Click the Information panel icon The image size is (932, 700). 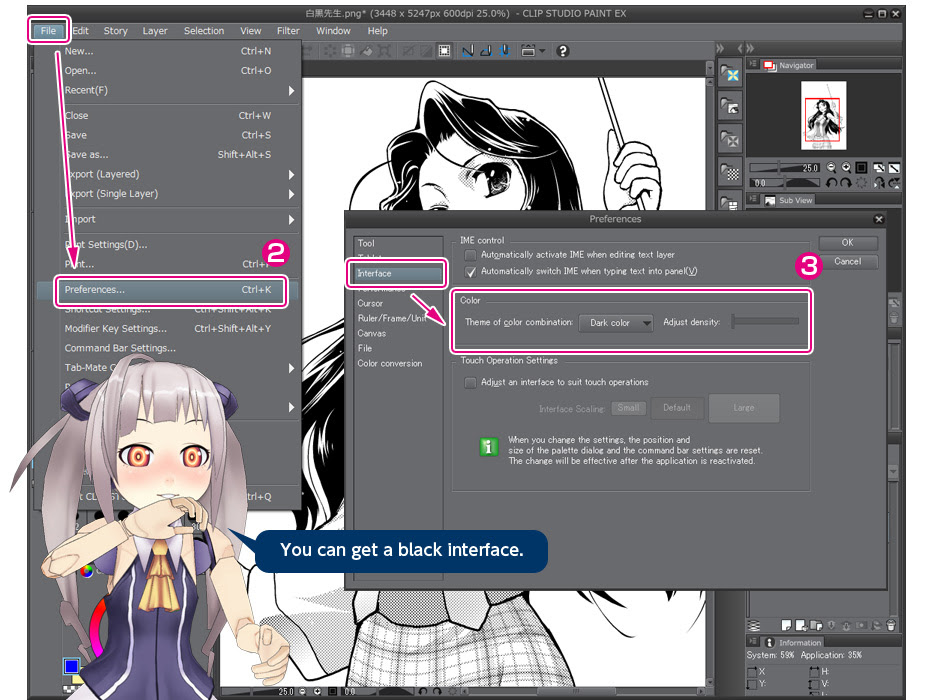pyautogui.click(x=770, y=642)
